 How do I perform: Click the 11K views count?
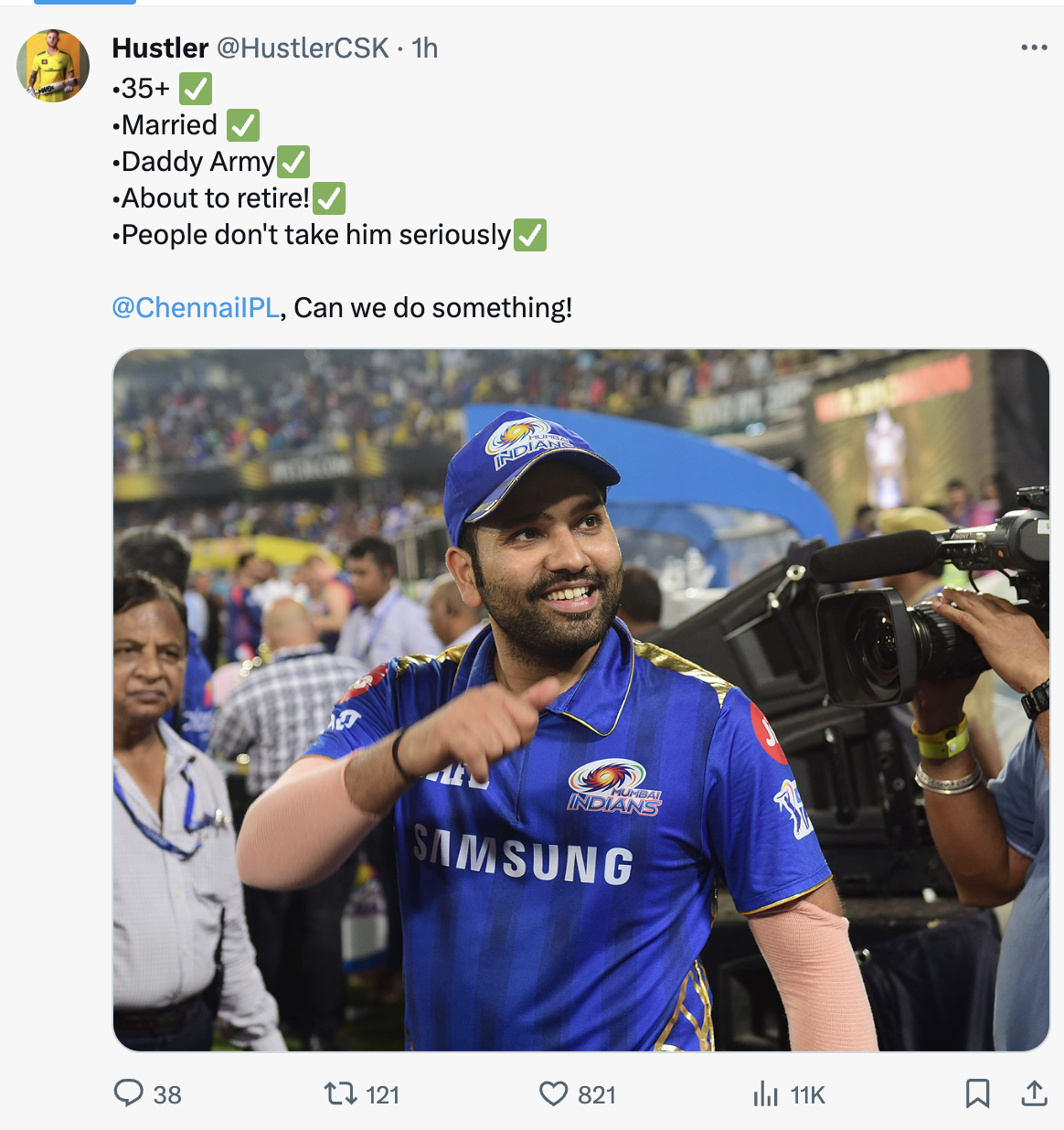pyautogui.click(x=808, y=1094)
